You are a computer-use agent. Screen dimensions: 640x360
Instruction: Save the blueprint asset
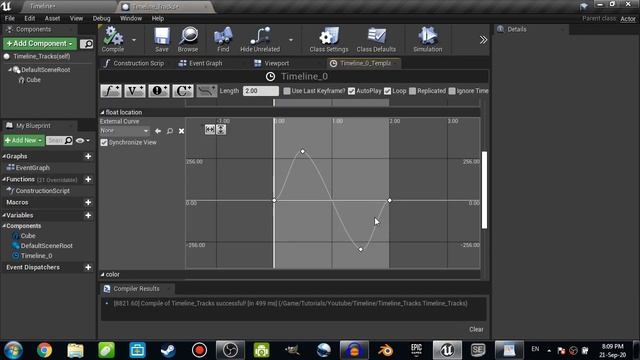point(162,39)
